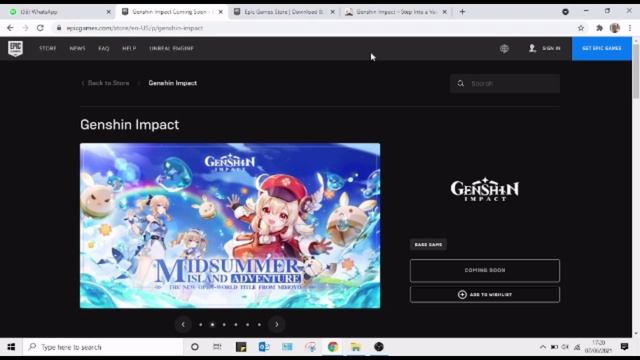Show hidden system tray icons

pos(543,347)
